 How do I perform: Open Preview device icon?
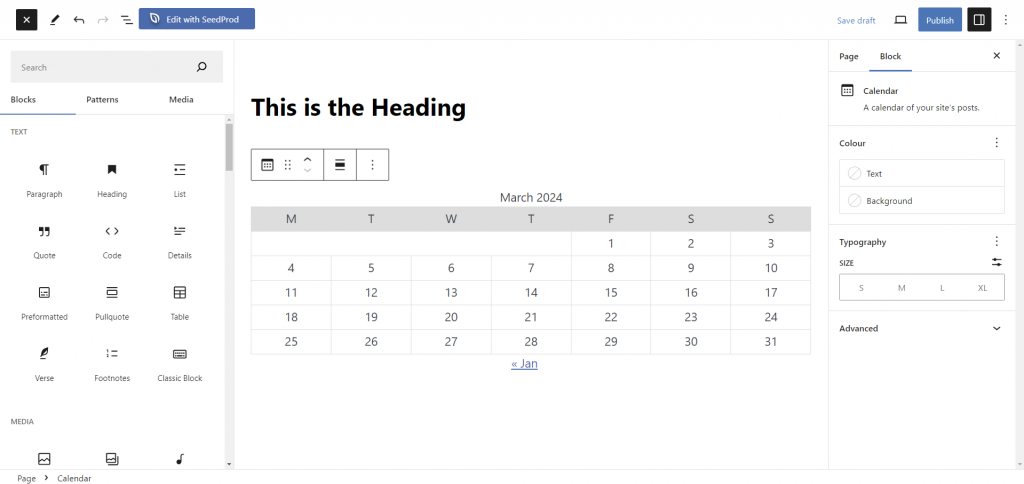point(900,19)
